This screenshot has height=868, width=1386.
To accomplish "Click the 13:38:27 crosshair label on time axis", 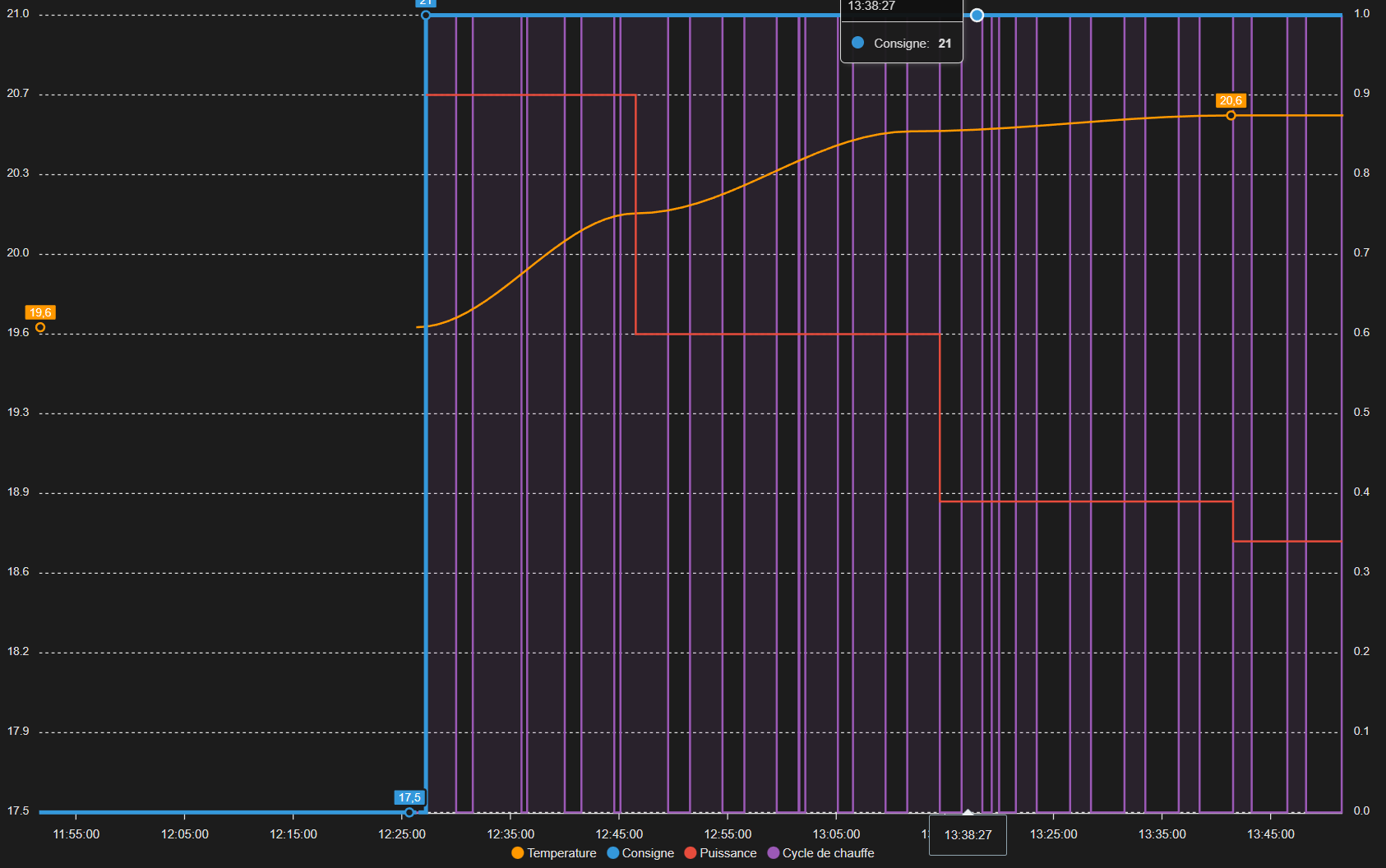I will 968,835.
